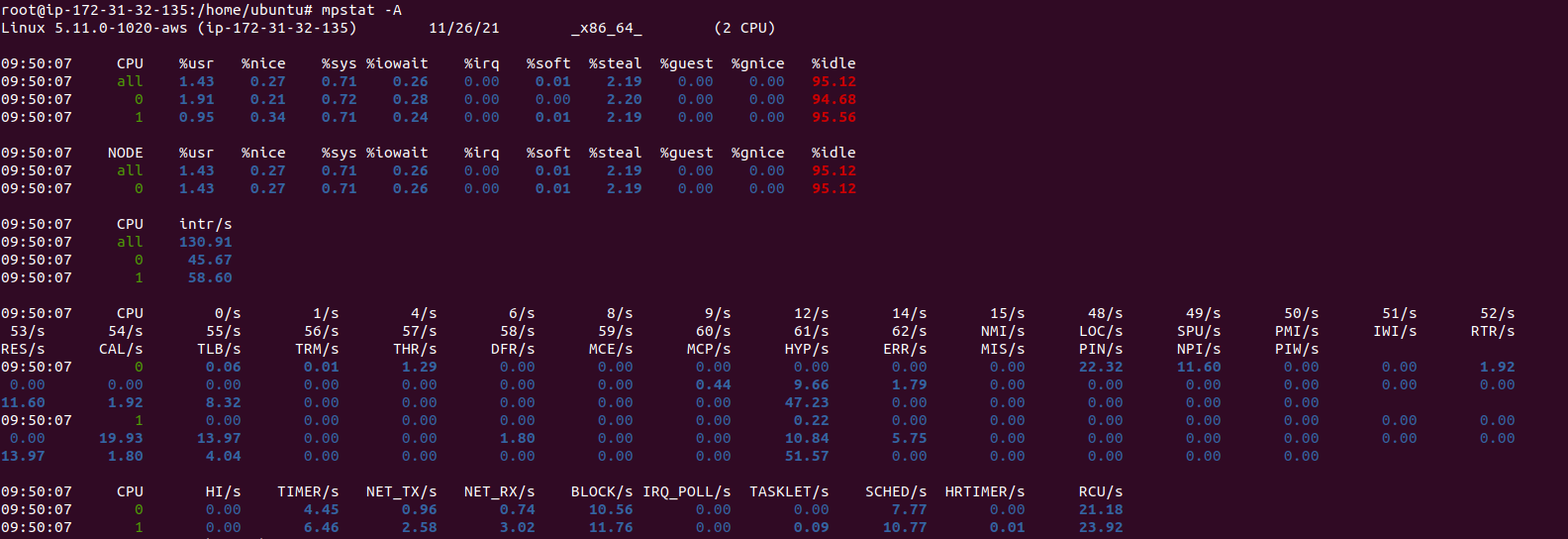Image resolution: width=1568 pixels, height=539 pixels.
Task: Select the %iowait value '0.28'
Action: tap(411, 99)
